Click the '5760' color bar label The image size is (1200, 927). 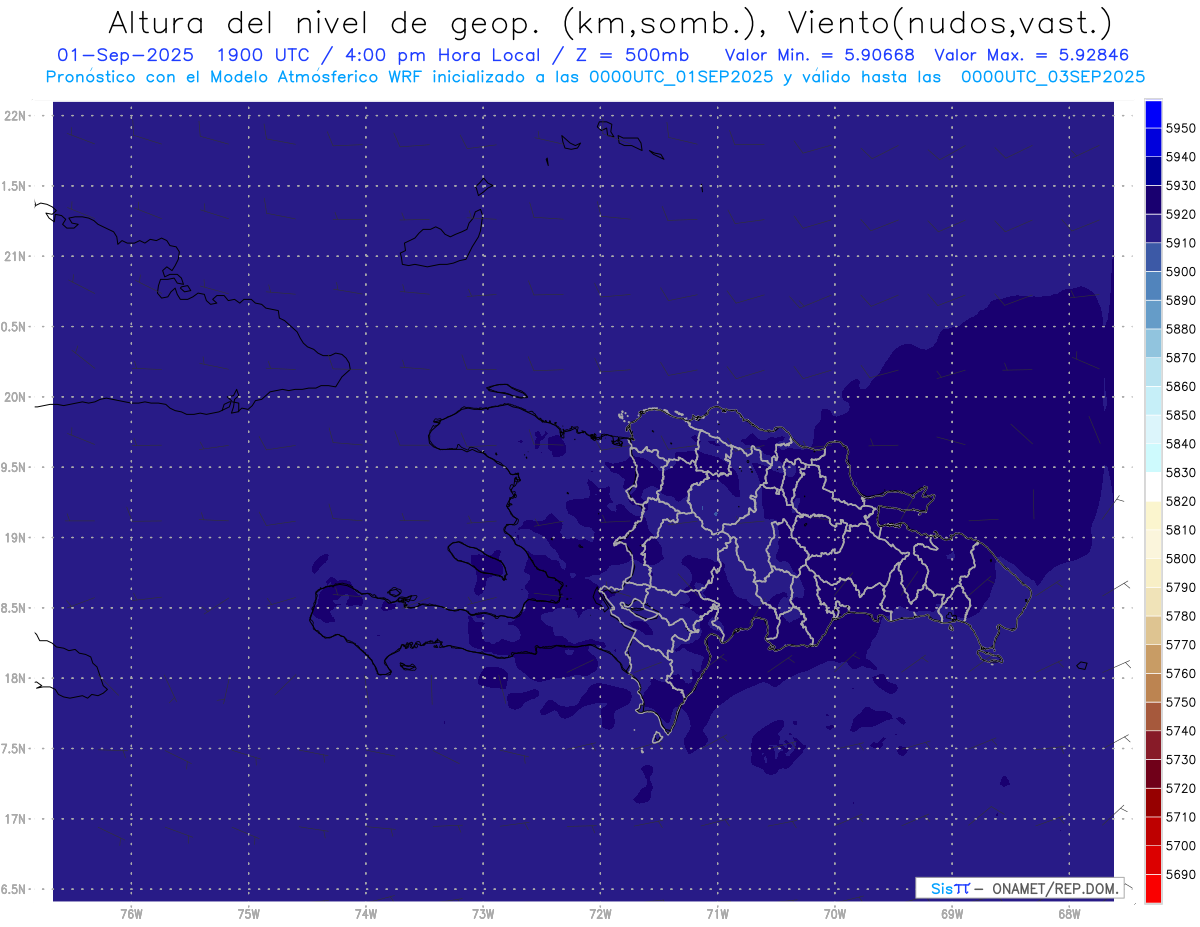pos(1180,674)
